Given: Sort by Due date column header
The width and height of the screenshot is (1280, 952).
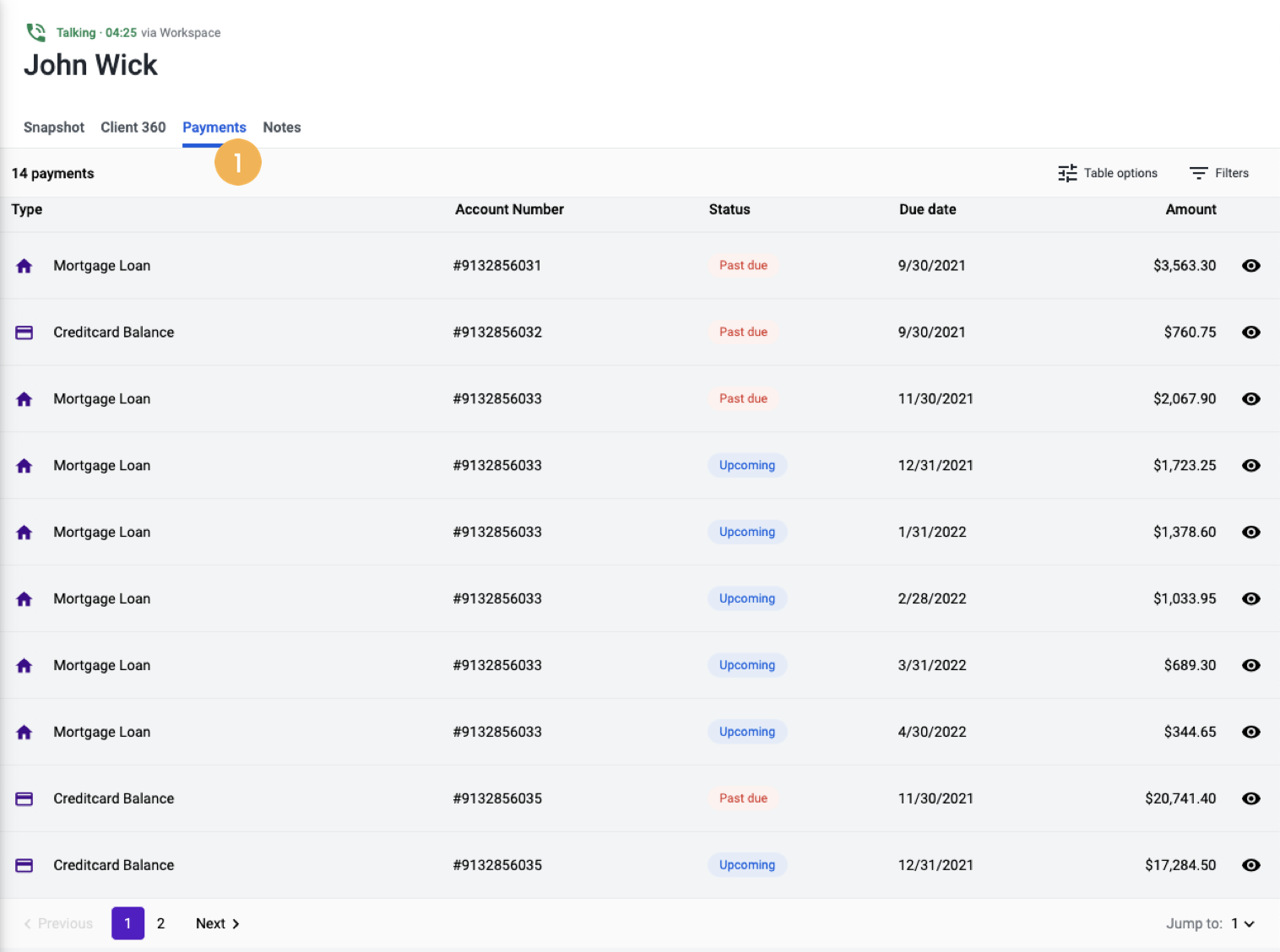Looking at the screenshot, I should [x=928, y=209].
